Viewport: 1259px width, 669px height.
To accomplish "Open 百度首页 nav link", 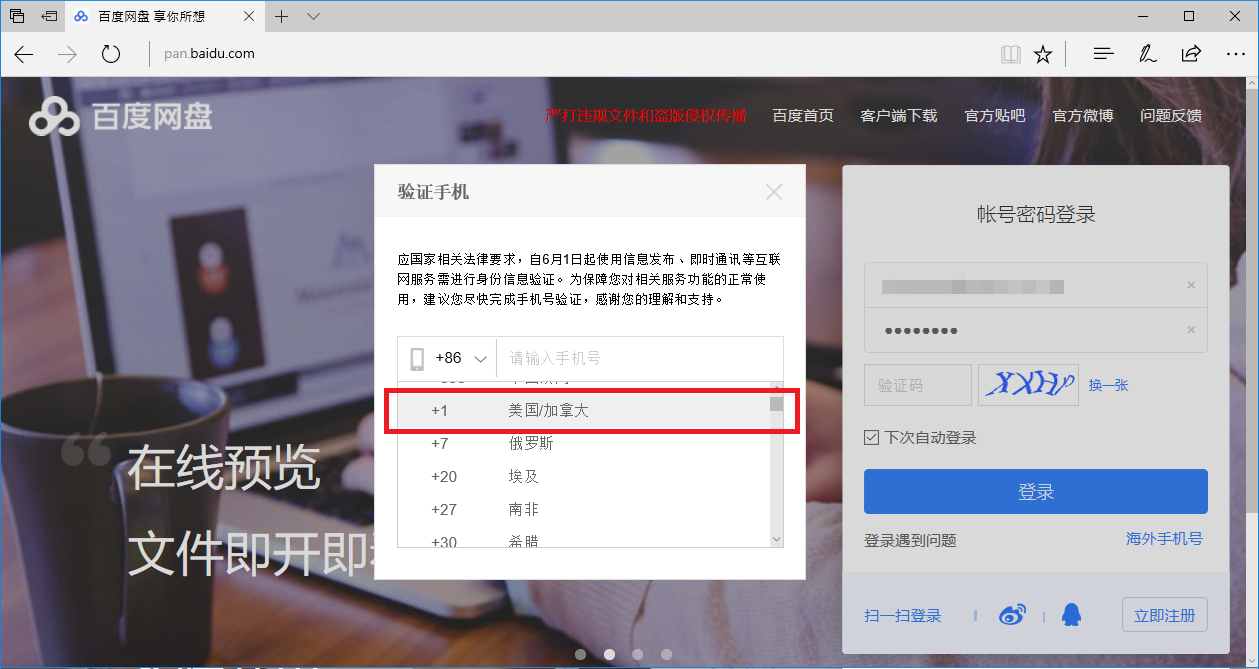I will click(802, 116).
